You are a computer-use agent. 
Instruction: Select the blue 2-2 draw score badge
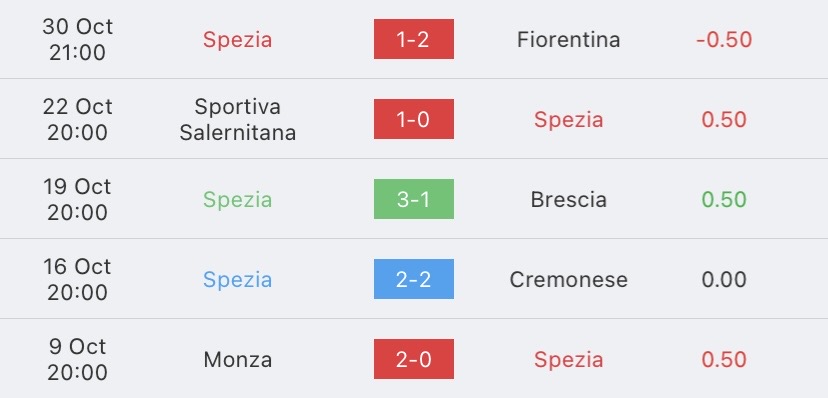[x=413, y=279]
